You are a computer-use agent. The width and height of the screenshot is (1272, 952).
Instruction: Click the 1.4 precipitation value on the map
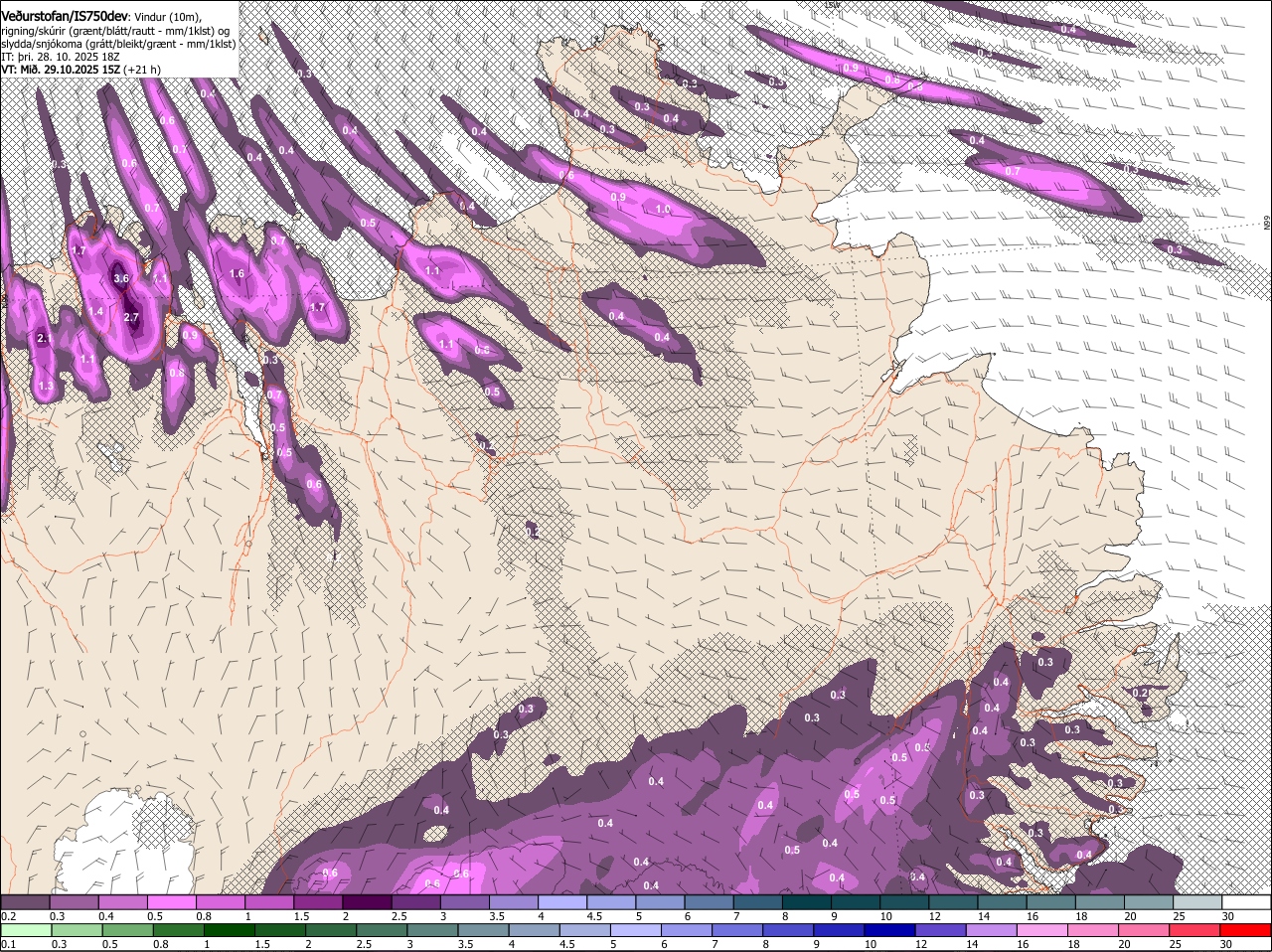pyautogui.click(x=95, y=312)
